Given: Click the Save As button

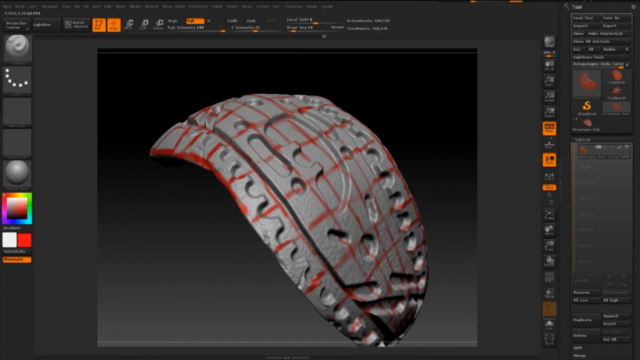Looking at the screenshot, I should point(616,18).
